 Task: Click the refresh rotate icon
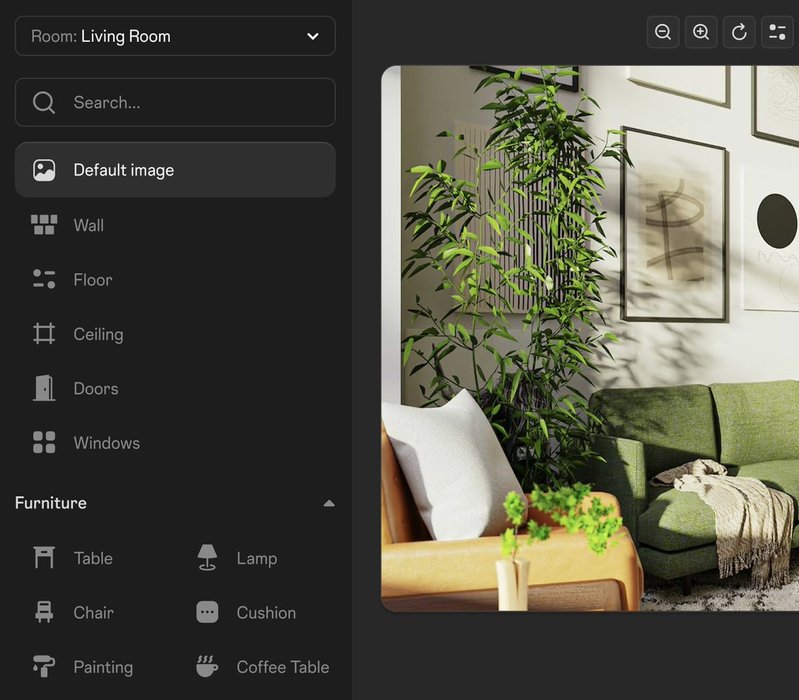tap(739, 32)
